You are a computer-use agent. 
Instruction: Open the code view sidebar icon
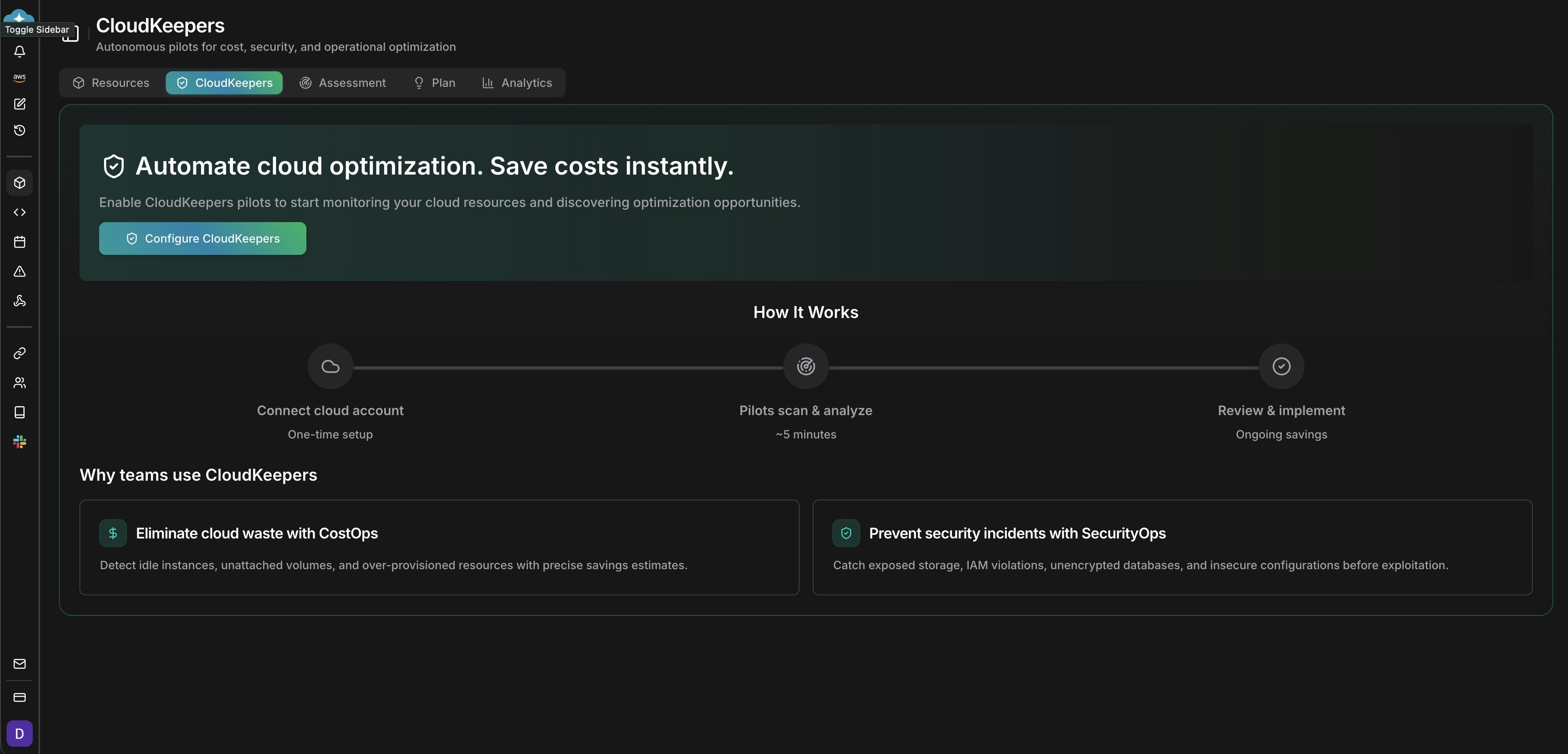click(x=19, y=212)
